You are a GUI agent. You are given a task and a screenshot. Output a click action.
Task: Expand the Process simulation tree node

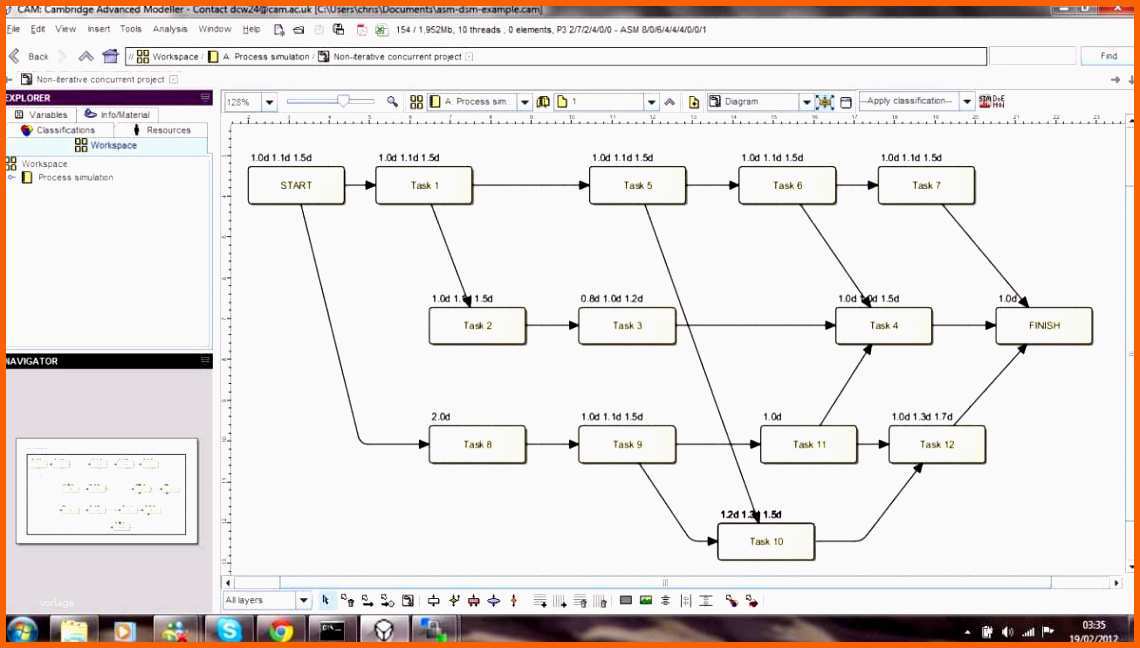click(x=12, y=177)
